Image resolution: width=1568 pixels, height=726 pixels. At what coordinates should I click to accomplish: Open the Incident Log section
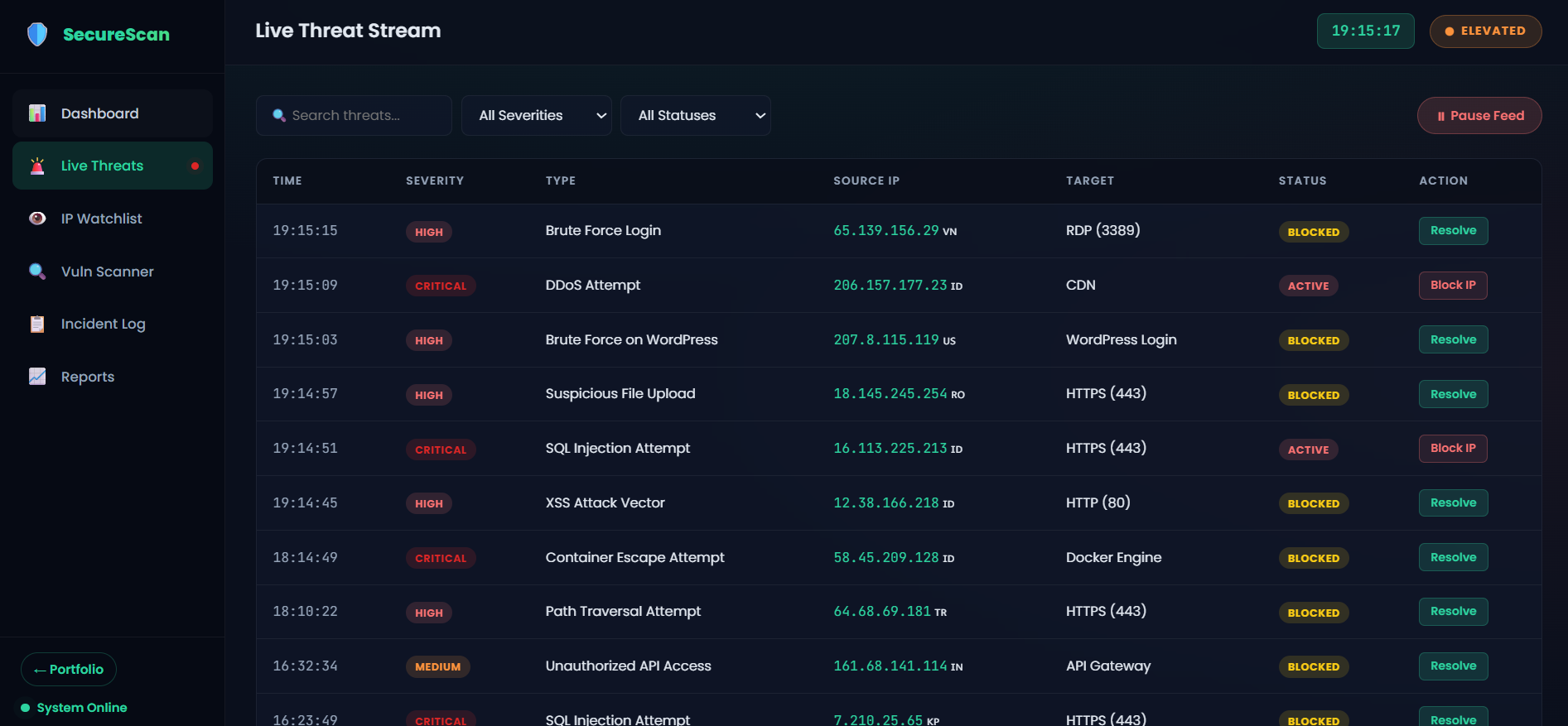click(113, 324)
